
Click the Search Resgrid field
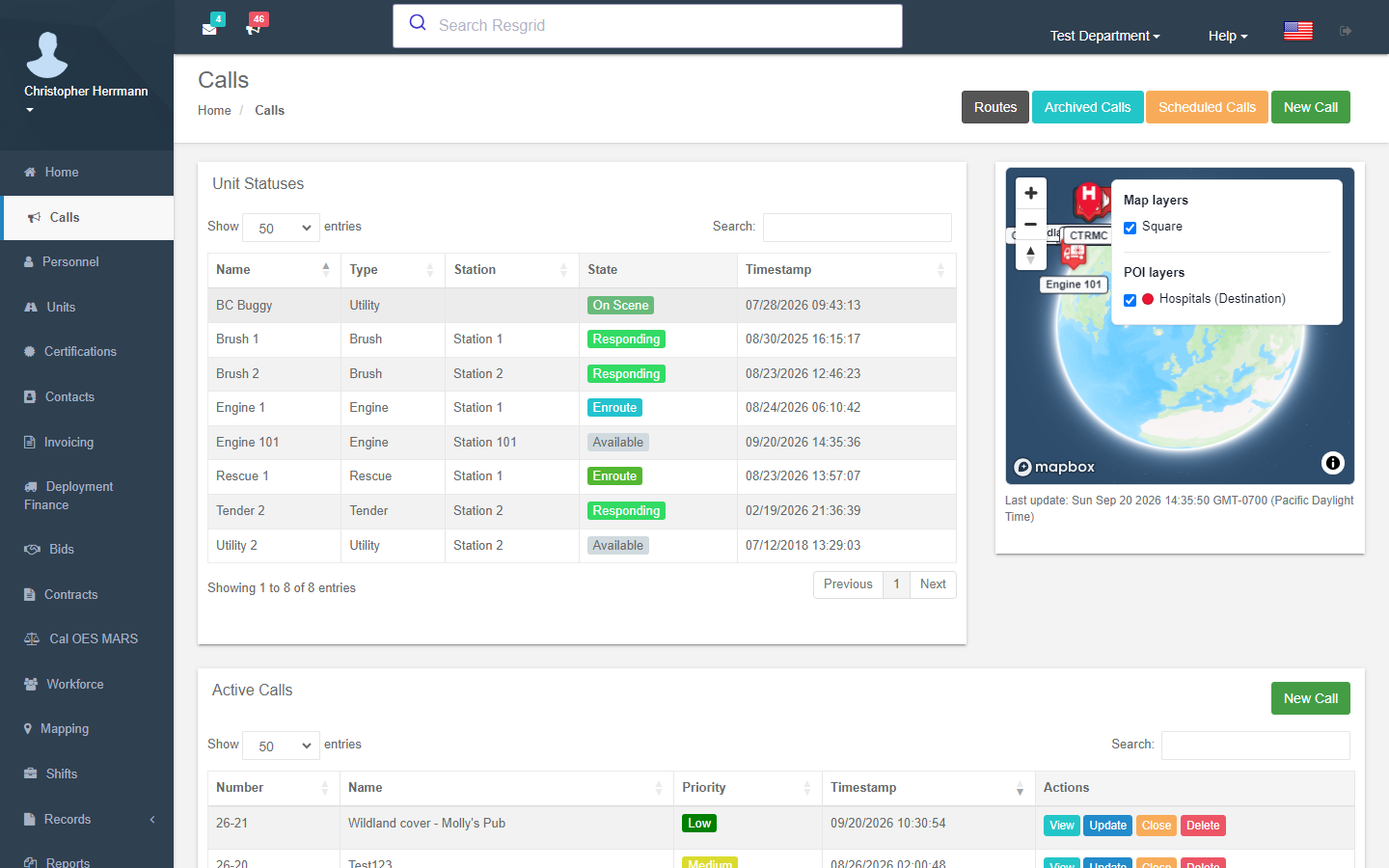(647, 26)
